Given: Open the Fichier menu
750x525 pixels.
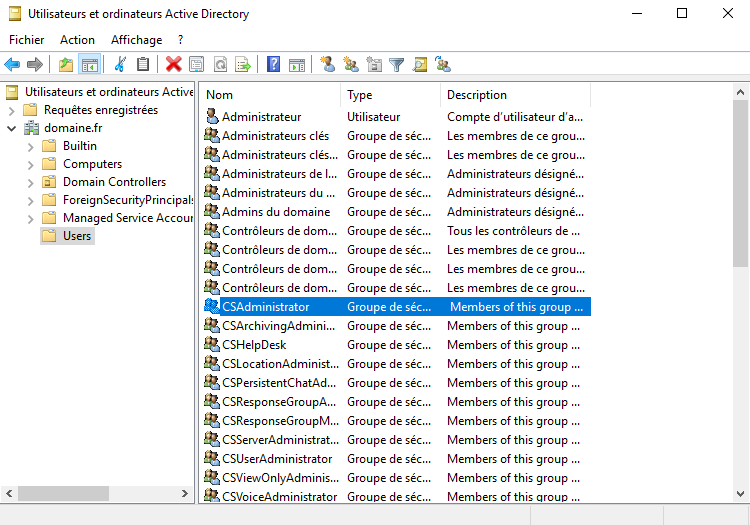Looking at the screenshot, I should coord(27,40).
